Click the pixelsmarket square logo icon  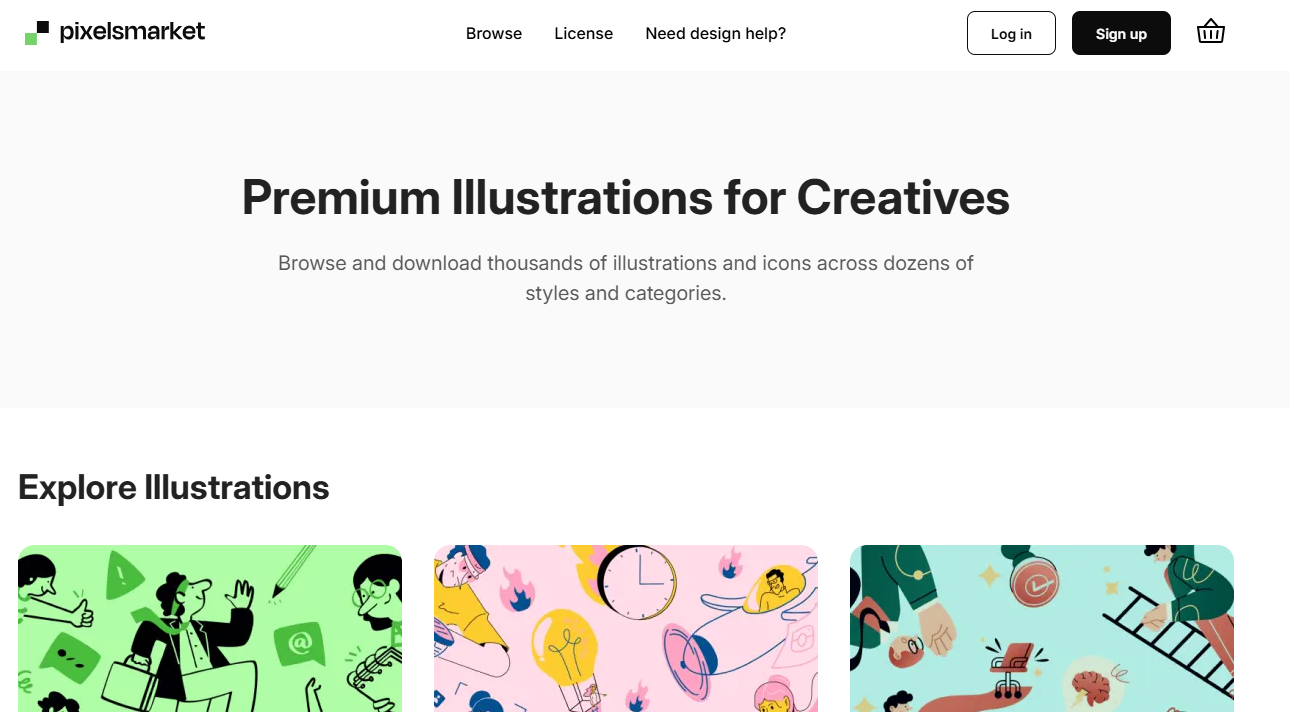[x=37, y=33]
